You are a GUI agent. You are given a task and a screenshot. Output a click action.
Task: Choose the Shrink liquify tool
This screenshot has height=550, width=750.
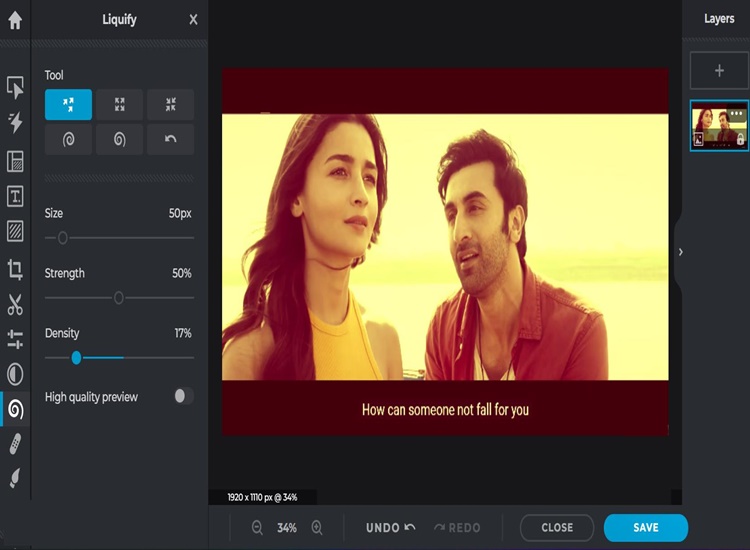171,104
